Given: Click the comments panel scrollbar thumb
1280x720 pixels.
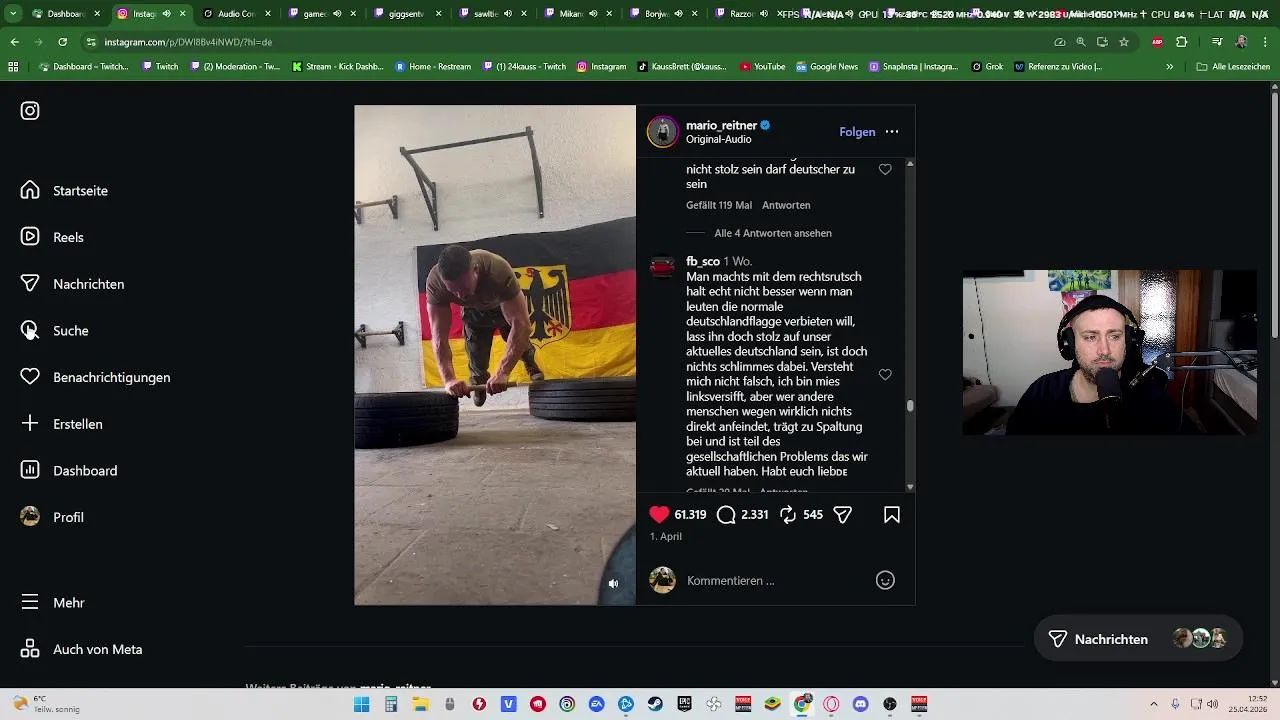Looking at the screenshot, I should 910,406.
